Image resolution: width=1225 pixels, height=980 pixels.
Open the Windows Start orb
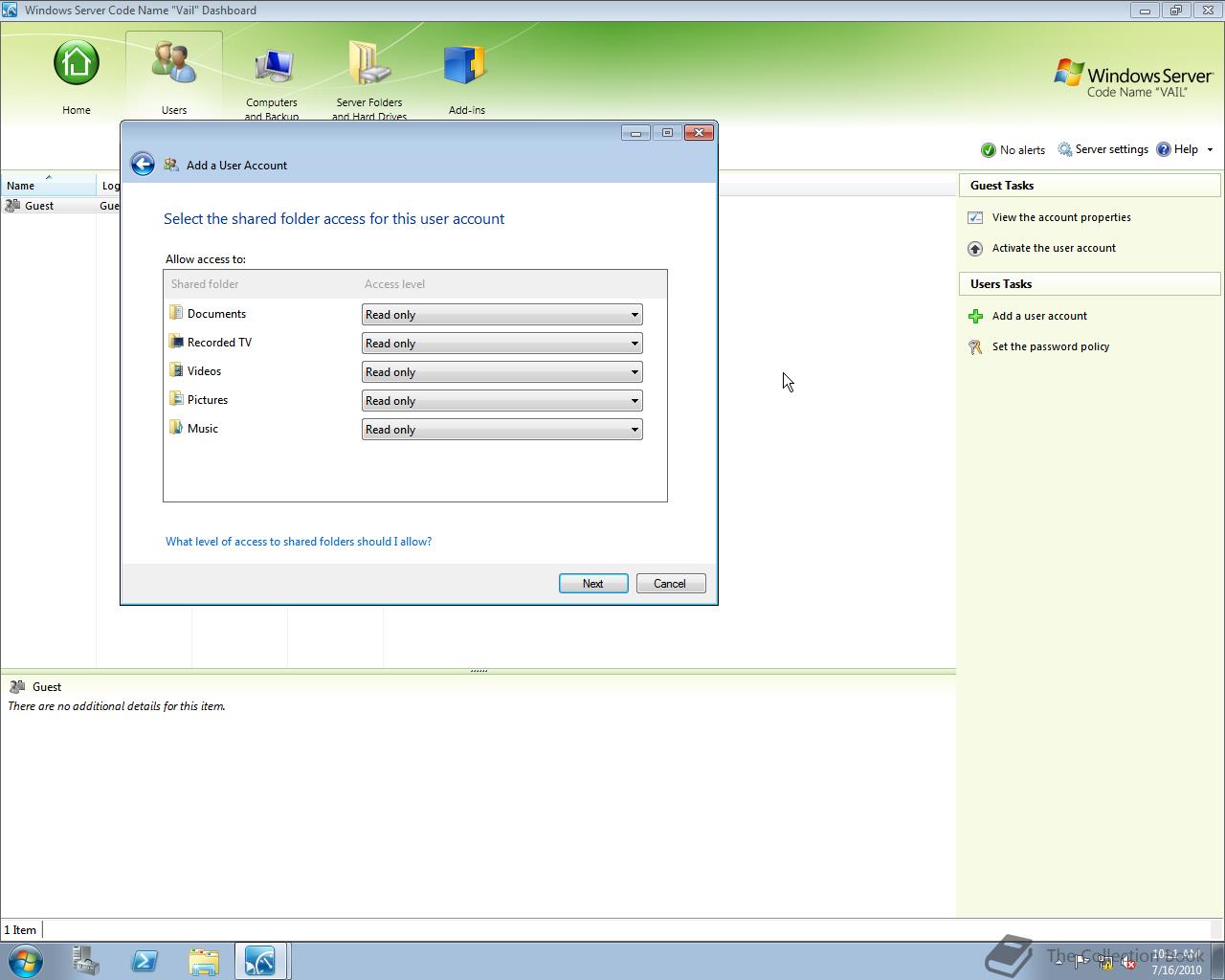26,961
